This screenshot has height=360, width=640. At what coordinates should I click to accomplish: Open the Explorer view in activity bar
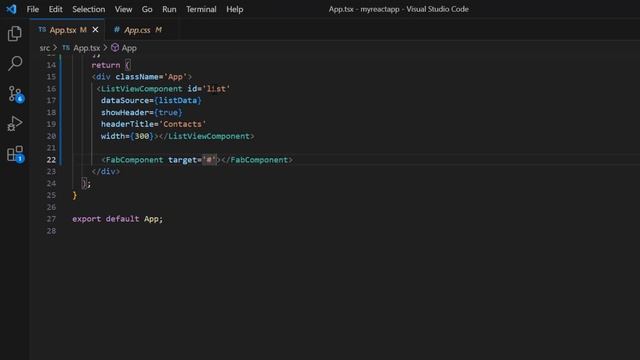pyautogui.click(x=15, y=33)
